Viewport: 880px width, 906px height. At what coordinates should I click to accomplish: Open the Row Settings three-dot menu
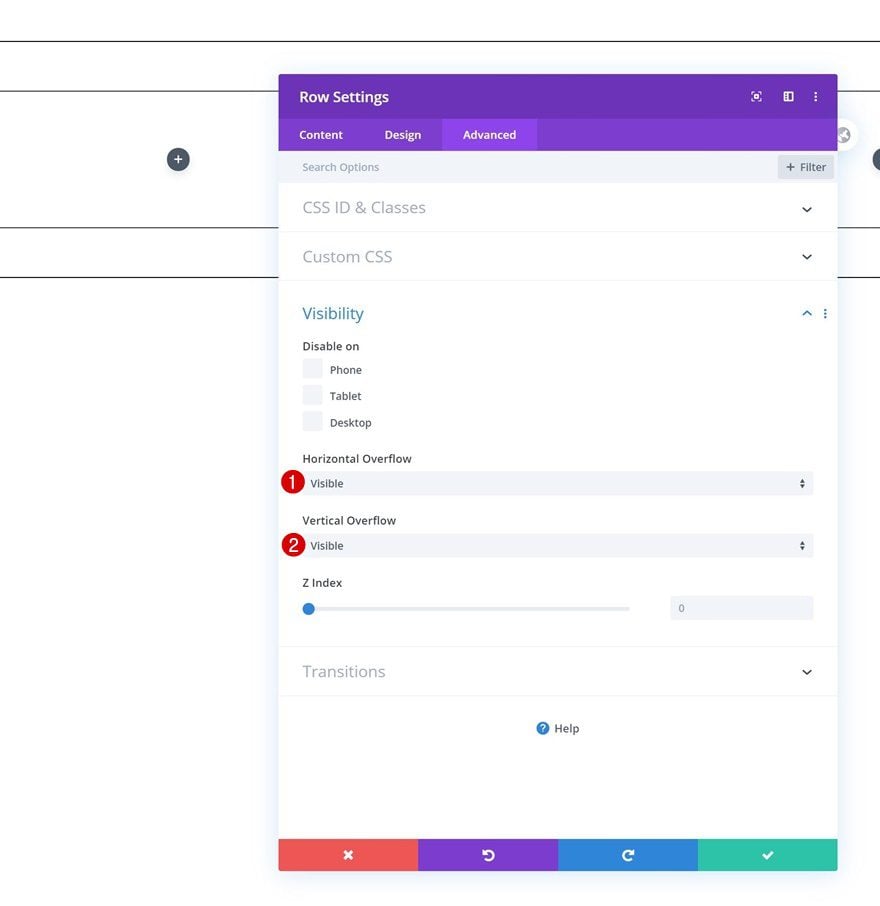pyautogui.click(x=815, y=96)
